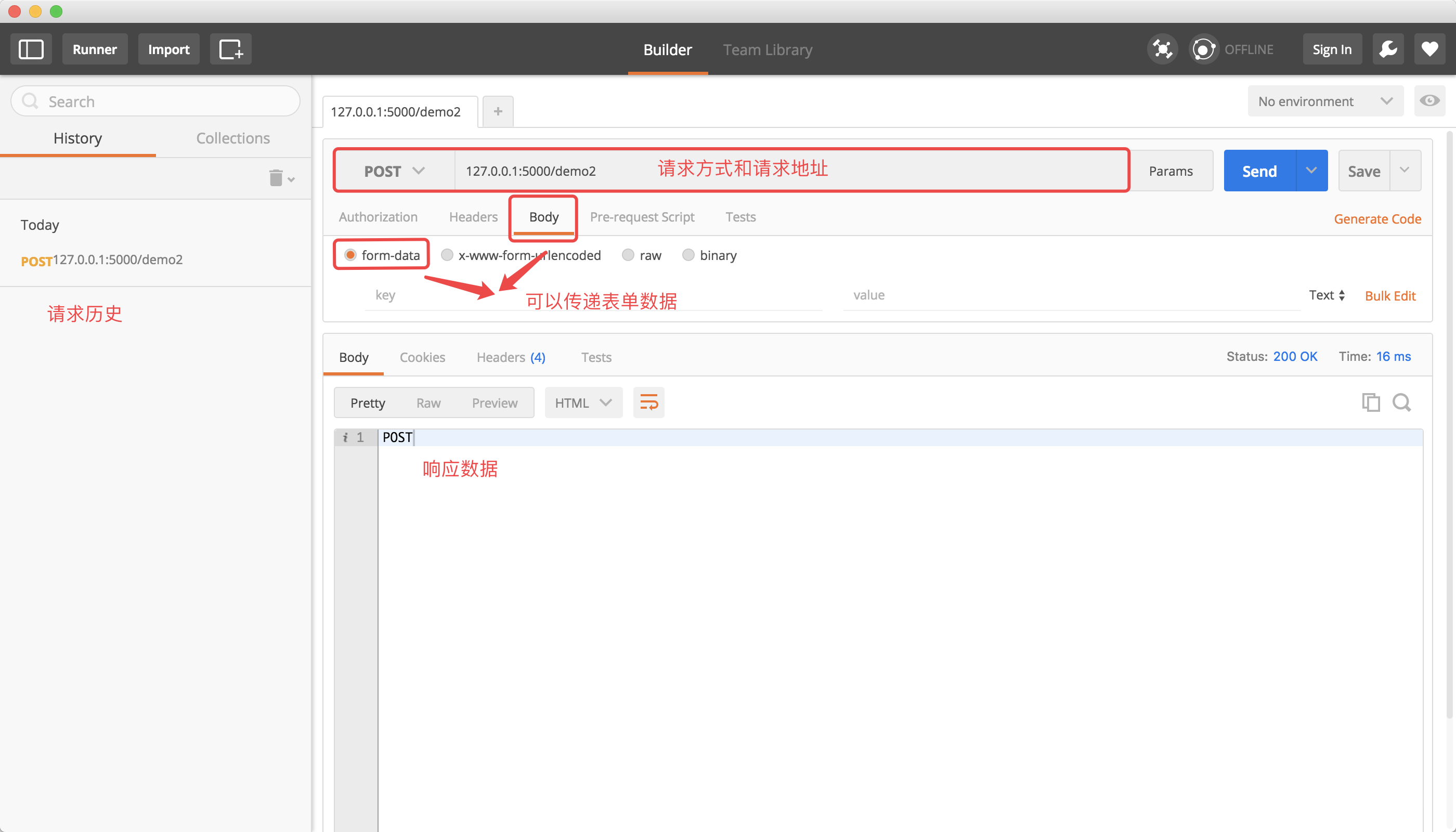Expand the No environment dropdown
The image size is (1456, 832).
(x=1324, y=101)
